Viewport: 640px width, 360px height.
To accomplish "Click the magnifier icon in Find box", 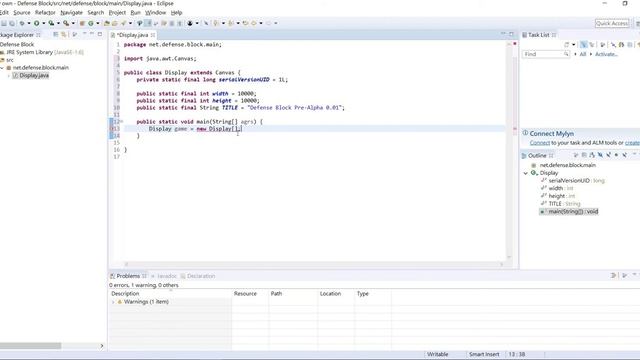I will (566, 54).
